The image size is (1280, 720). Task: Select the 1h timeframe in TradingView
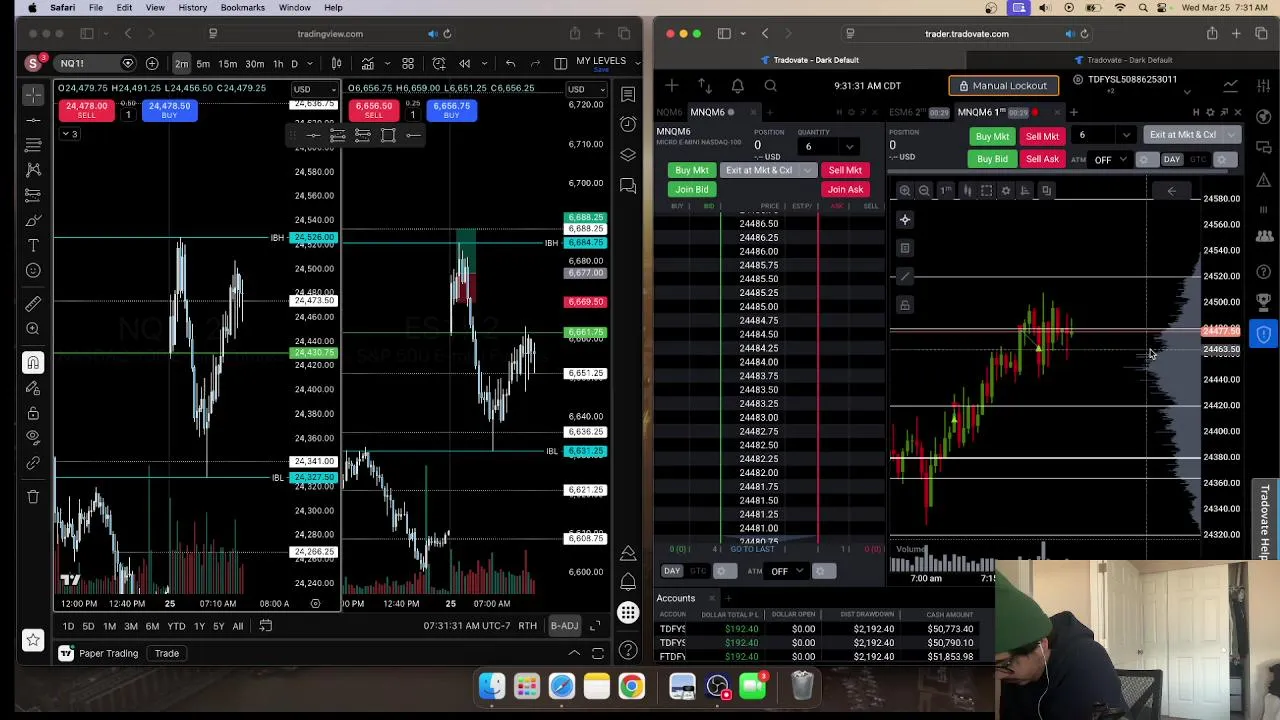278,64
